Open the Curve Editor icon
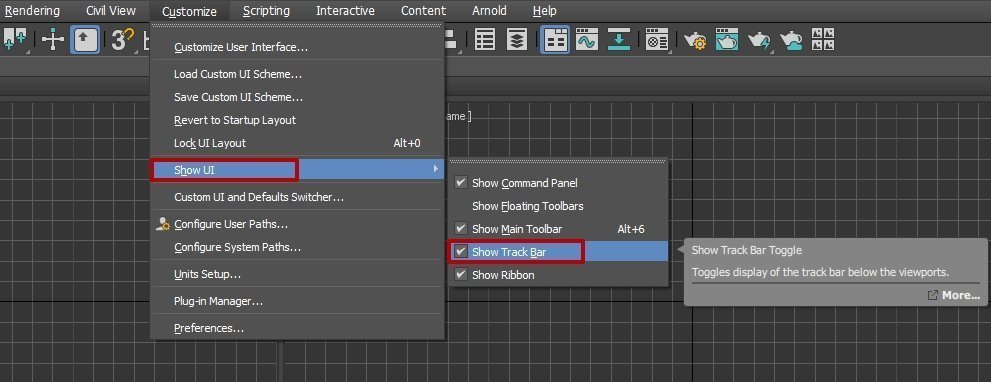This screenshot has width=991, height=382. tap(587, 40)
